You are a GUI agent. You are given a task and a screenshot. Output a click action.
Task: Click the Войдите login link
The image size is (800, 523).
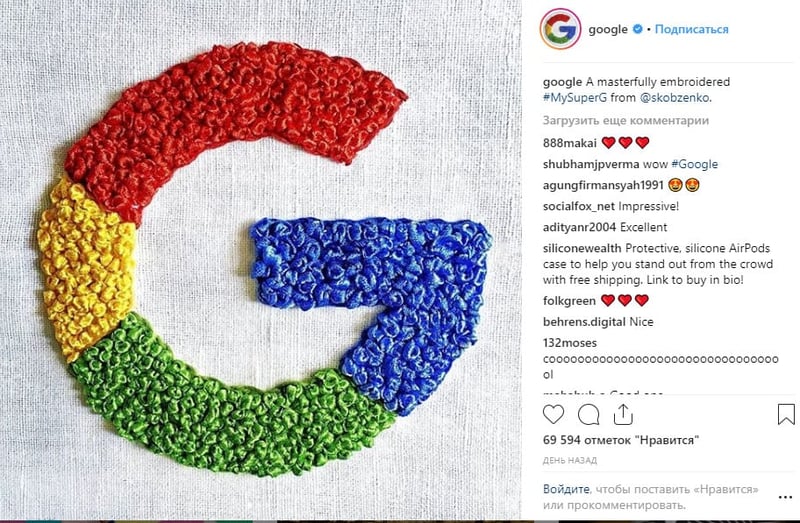[566, 489]
